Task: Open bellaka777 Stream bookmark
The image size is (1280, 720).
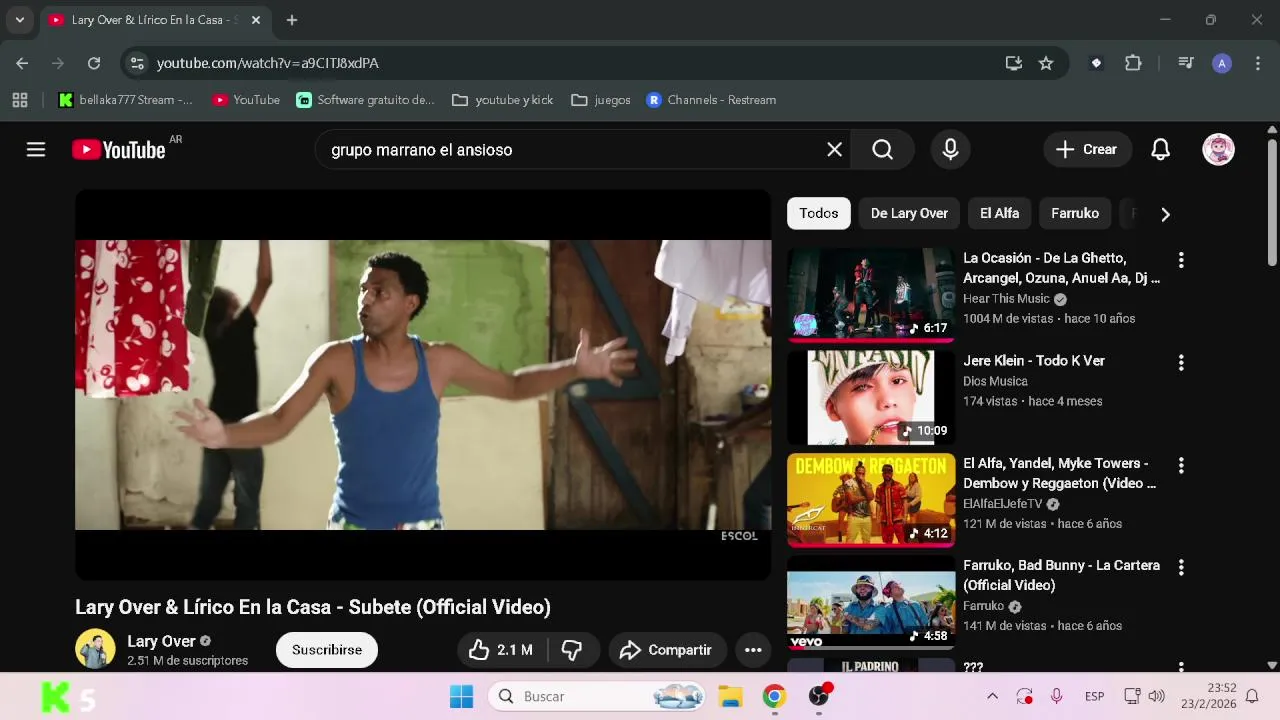Action: 126,100
